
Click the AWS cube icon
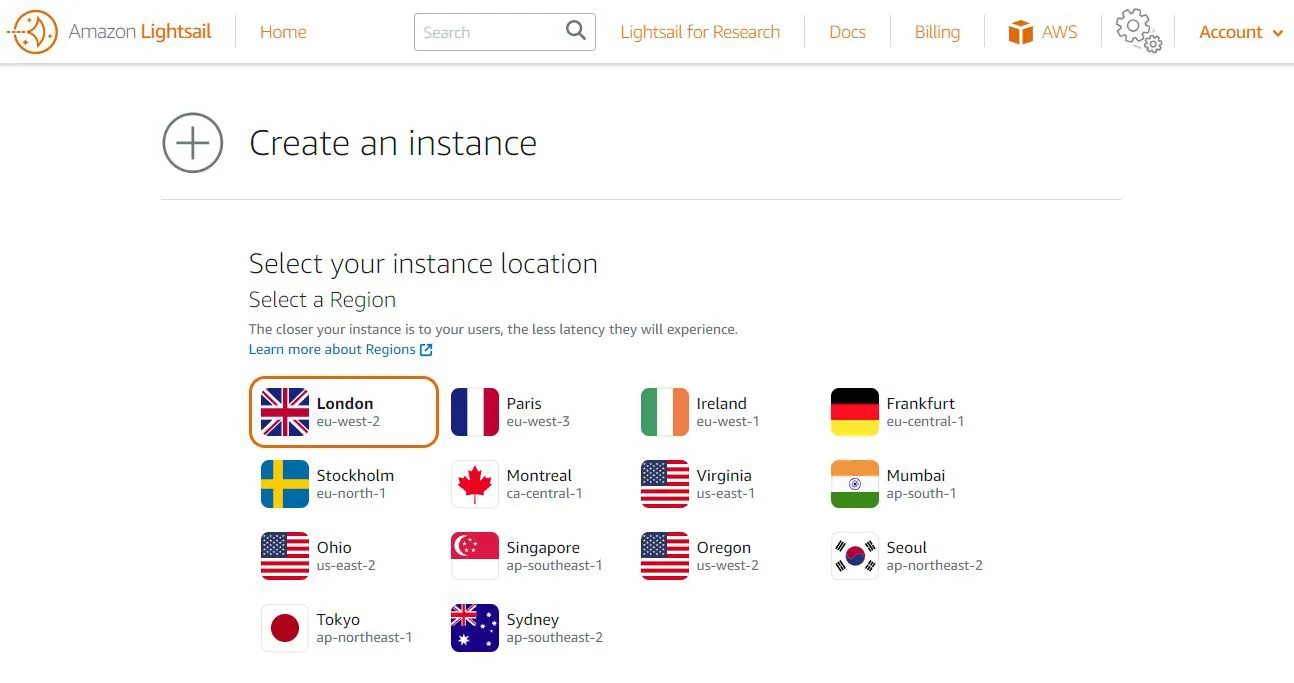point(1020,32)
